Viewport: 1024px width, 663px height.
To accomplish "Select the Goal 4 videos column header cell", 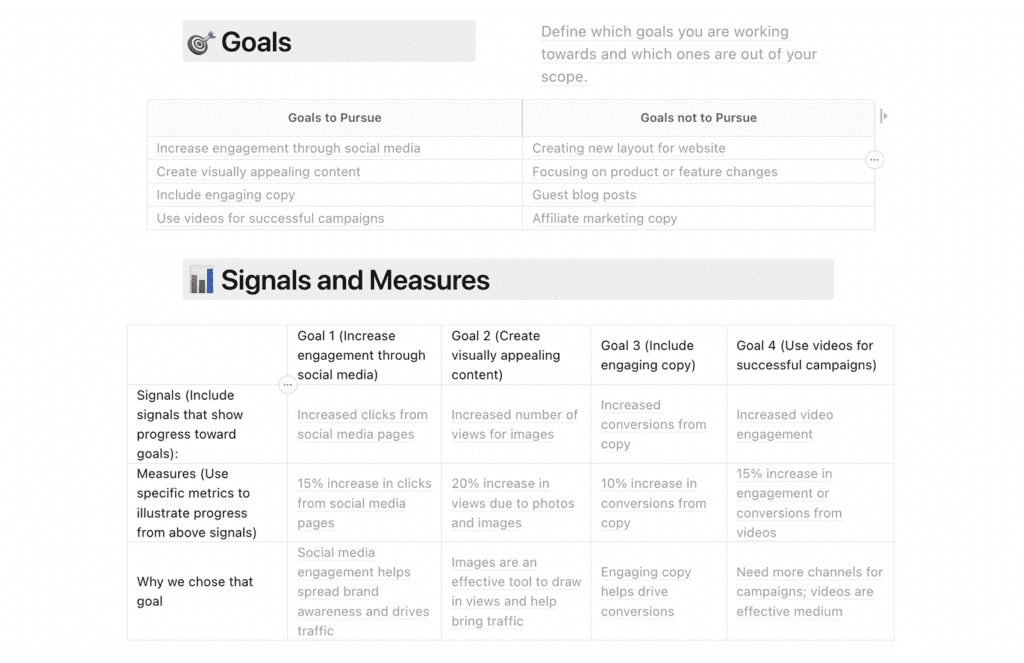I will tap(810, 355).
